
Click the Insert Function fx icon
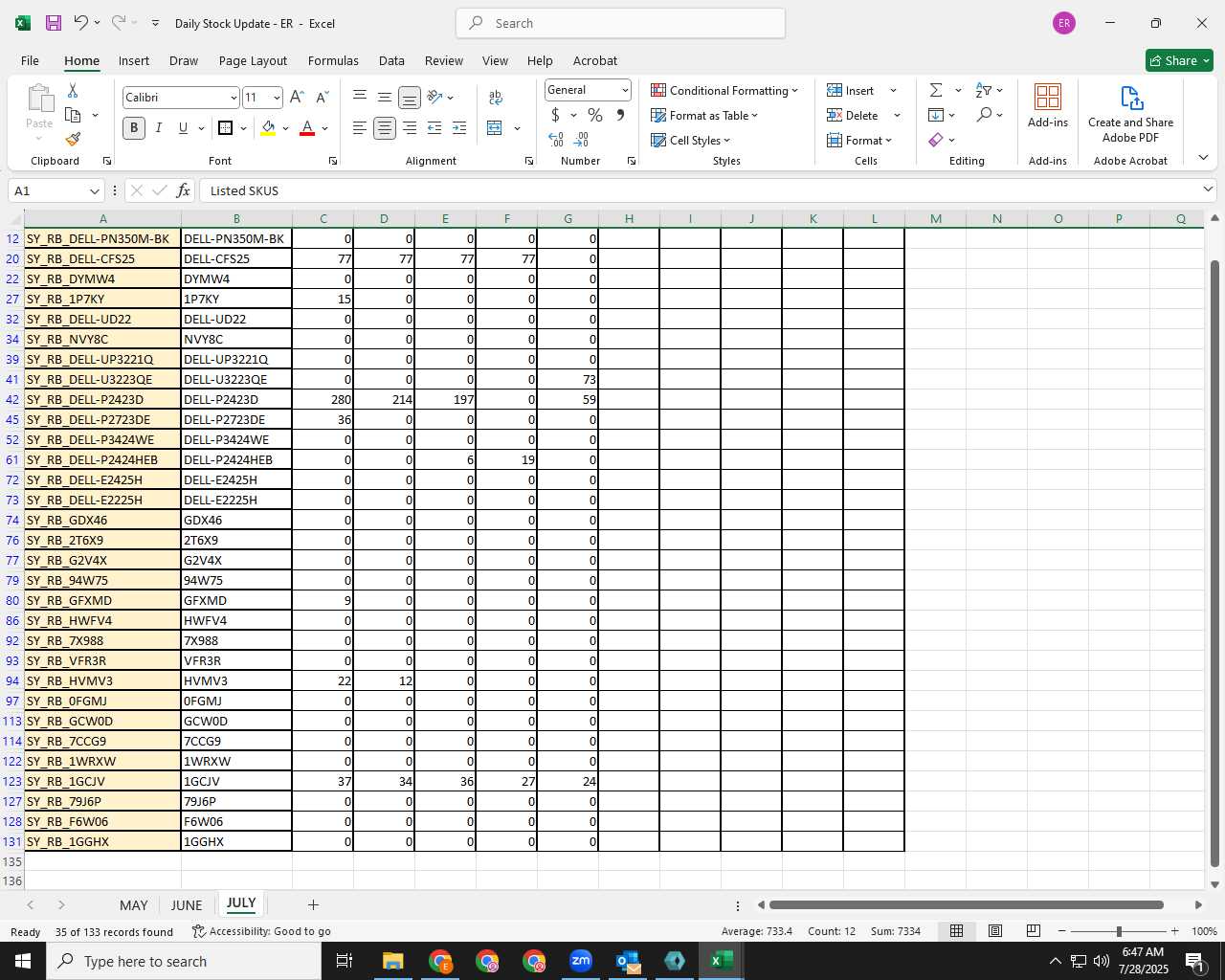point(184,190)
